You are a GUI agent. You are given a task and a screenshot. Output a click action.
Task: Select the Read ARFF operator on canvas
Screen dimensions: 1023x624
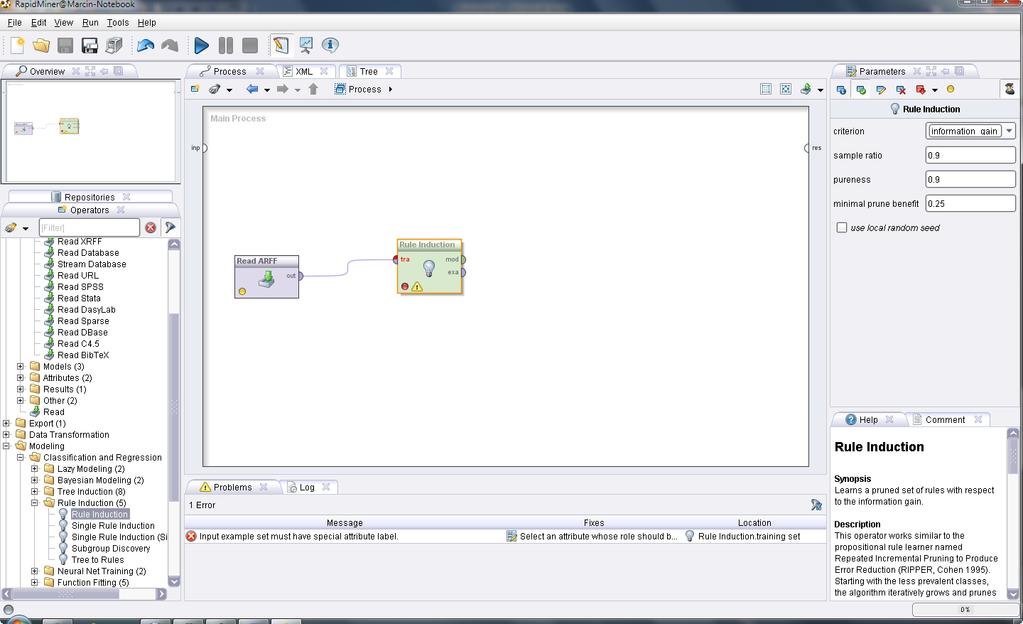point(266,277)
